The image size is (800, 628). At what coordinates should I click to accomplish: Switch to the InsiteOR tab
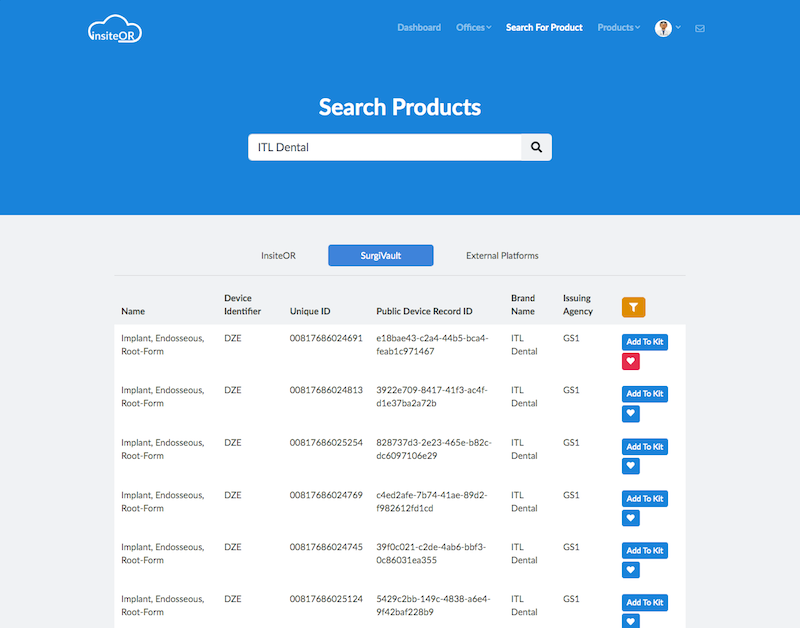point(278,256)
